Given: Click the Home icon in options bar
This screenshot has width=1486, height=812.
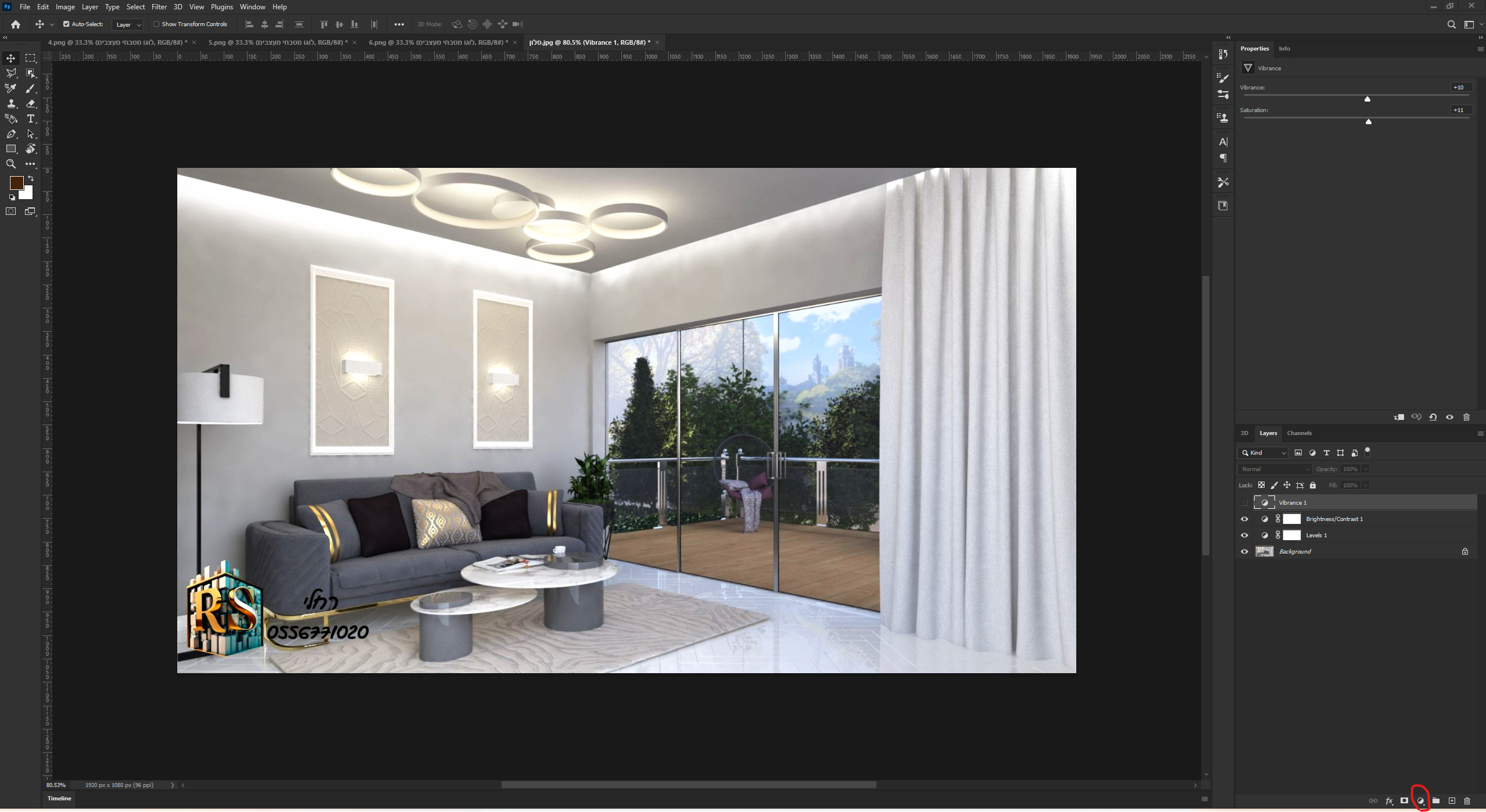Looking at the screenshot, I should 16,24.
